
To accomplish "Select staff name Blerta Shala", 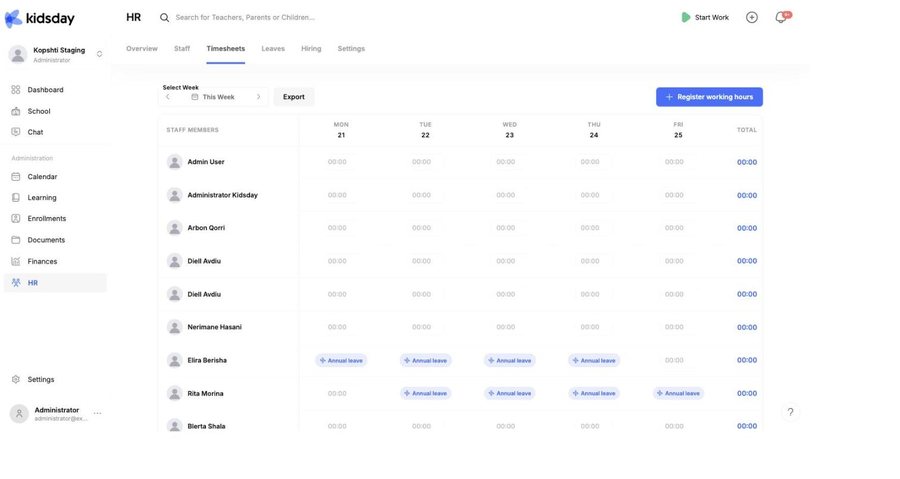I will (206, 426).
